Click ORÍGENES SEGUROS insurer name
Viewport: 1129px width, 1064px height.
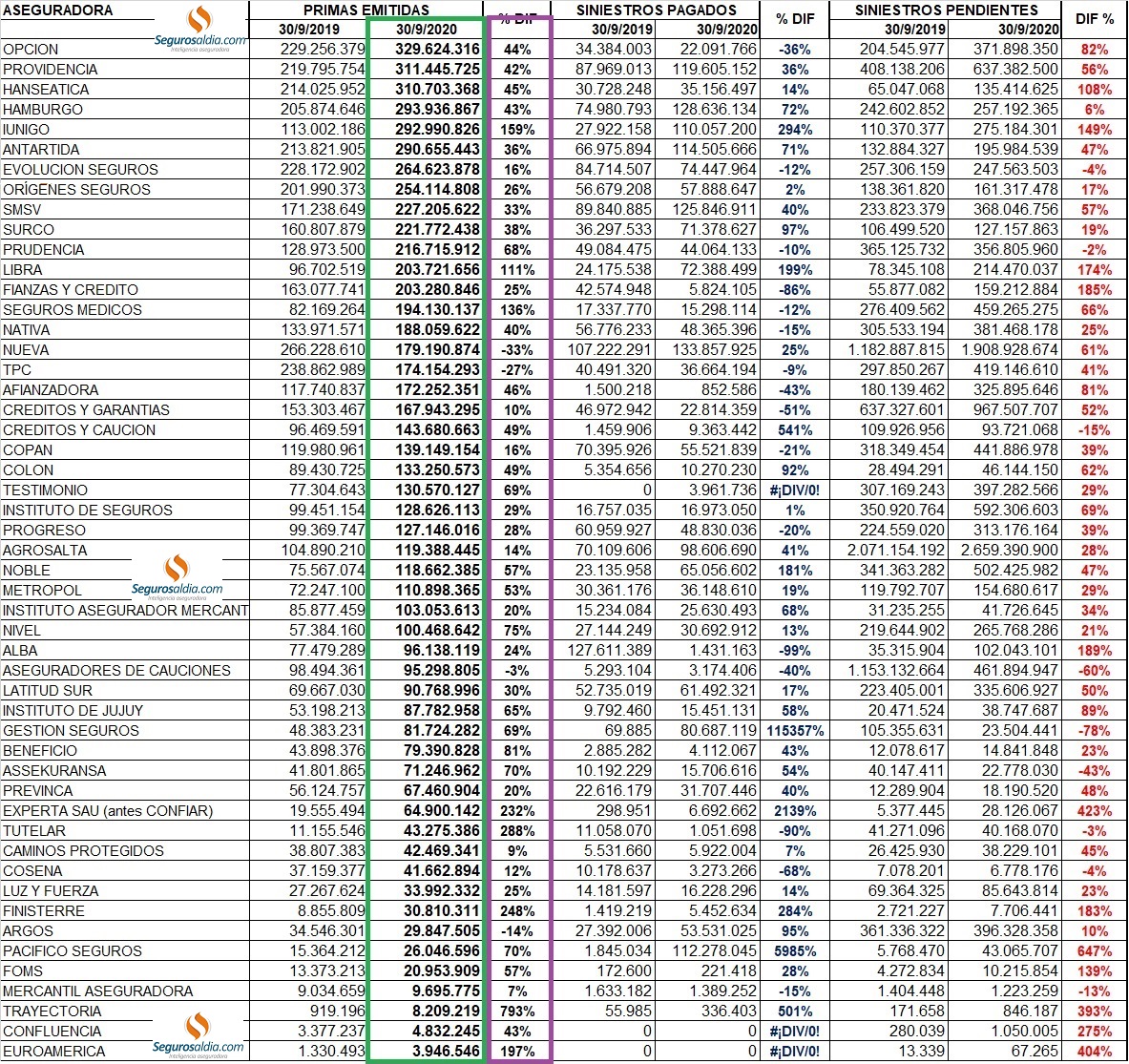(77, 190)
